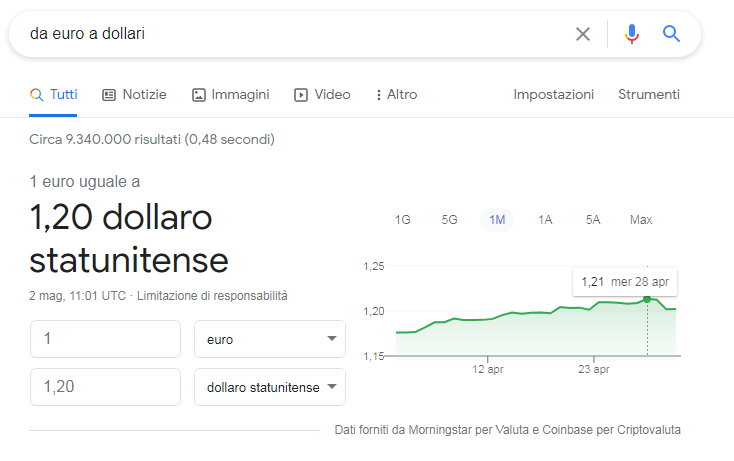
Task: Switch to the Immagini tab
Action: (230, 95)
